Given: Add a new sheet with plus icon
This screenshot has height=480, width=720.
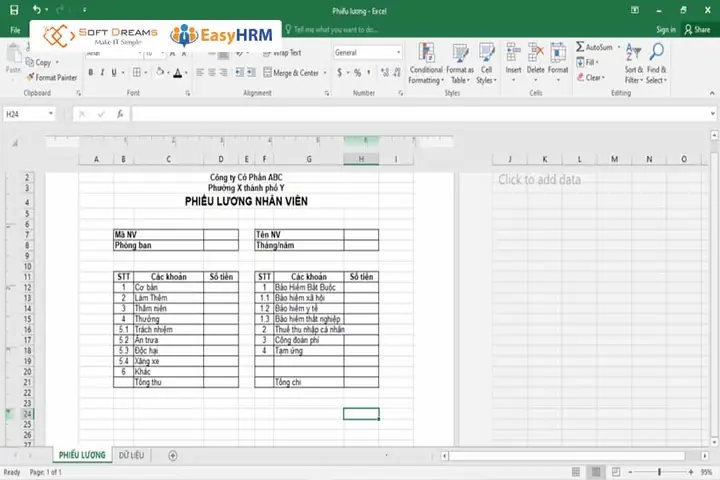Looking at the screenshot, I should (x=173, y=455).
